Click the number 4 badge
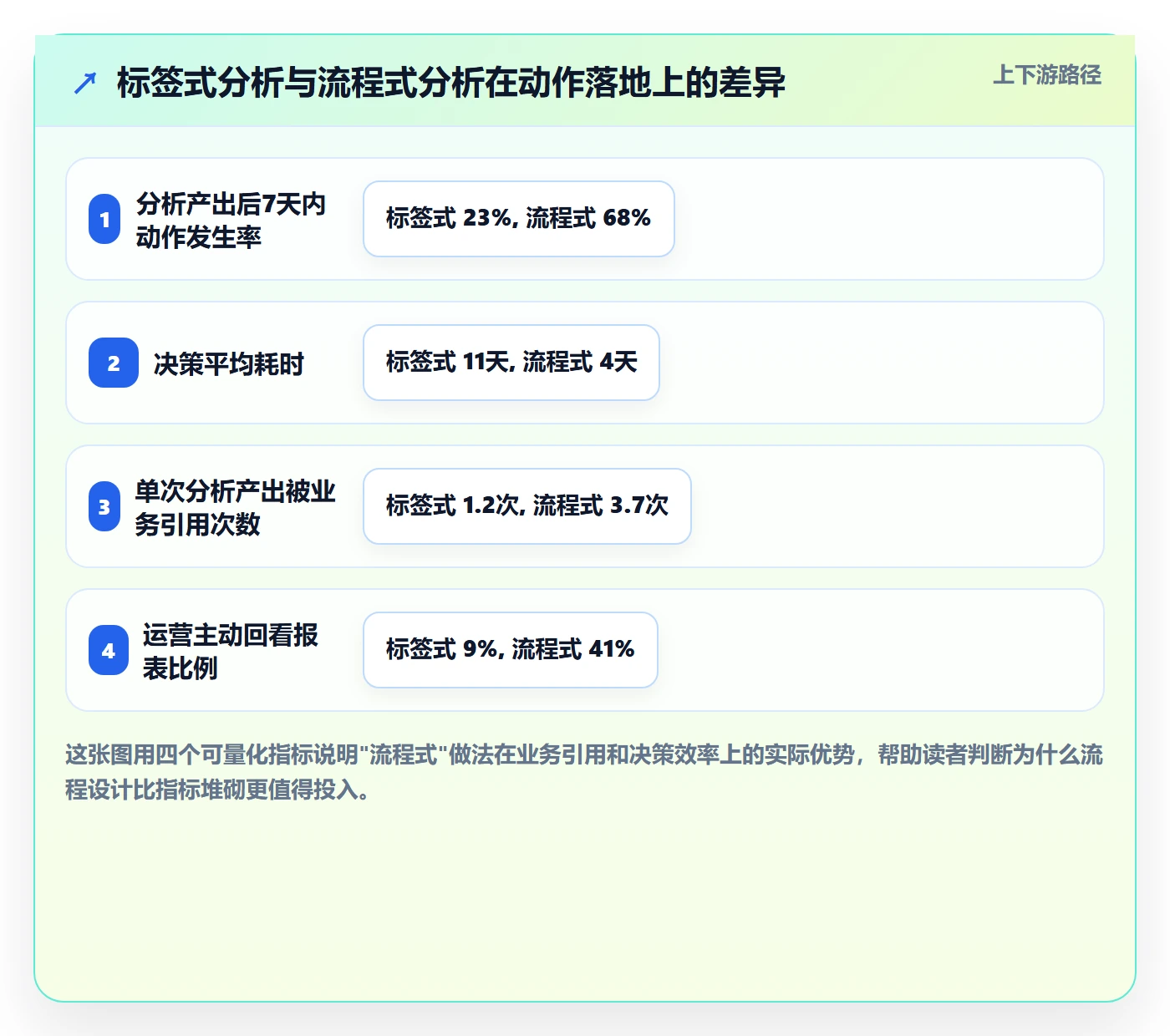Viewport: 1170px width, 1036px height. coord(109,650)
